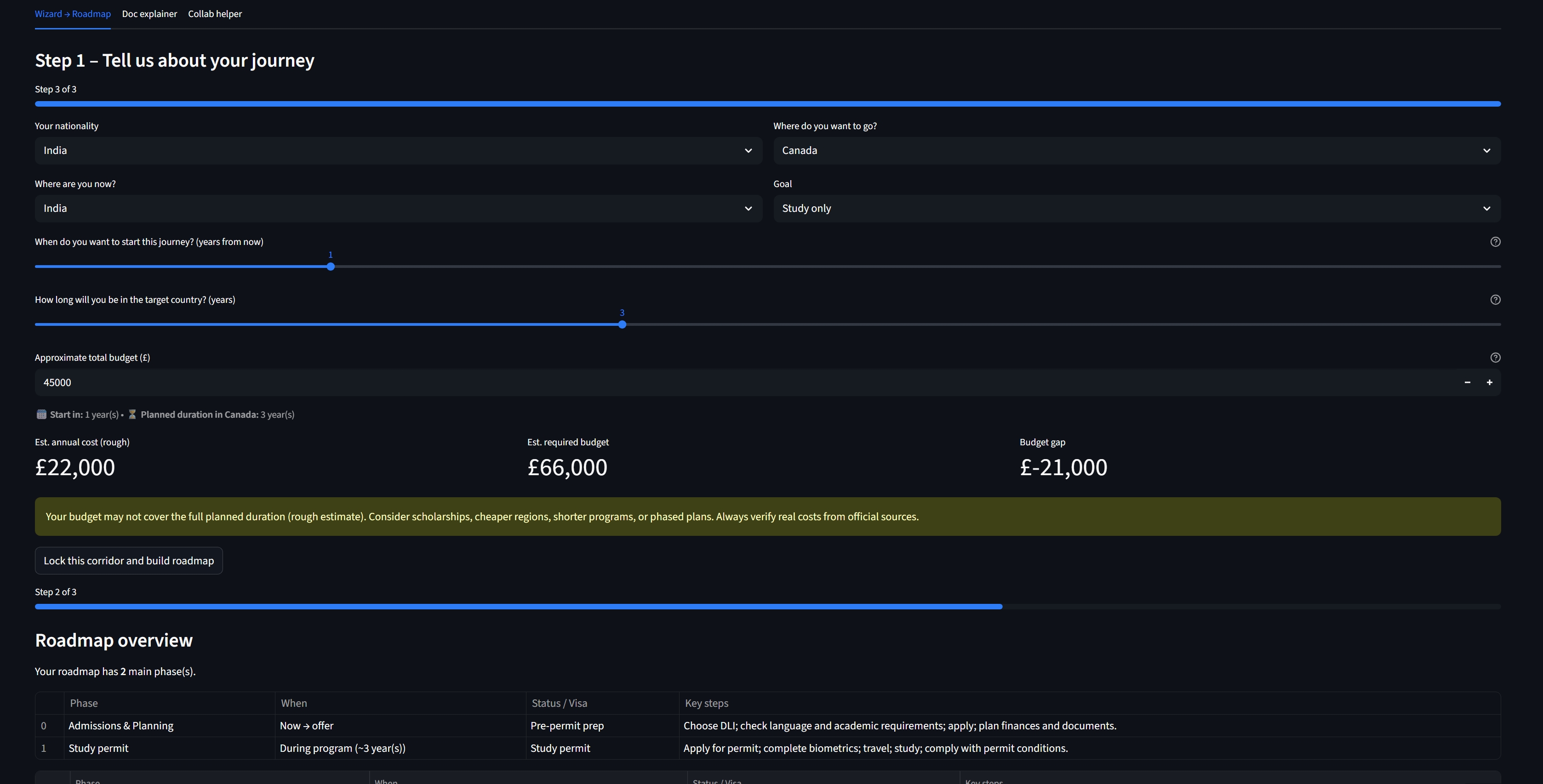This screenshot has height=784, width=1543.
Task: Click the journey start years slider handle
Action: point(331,267)
